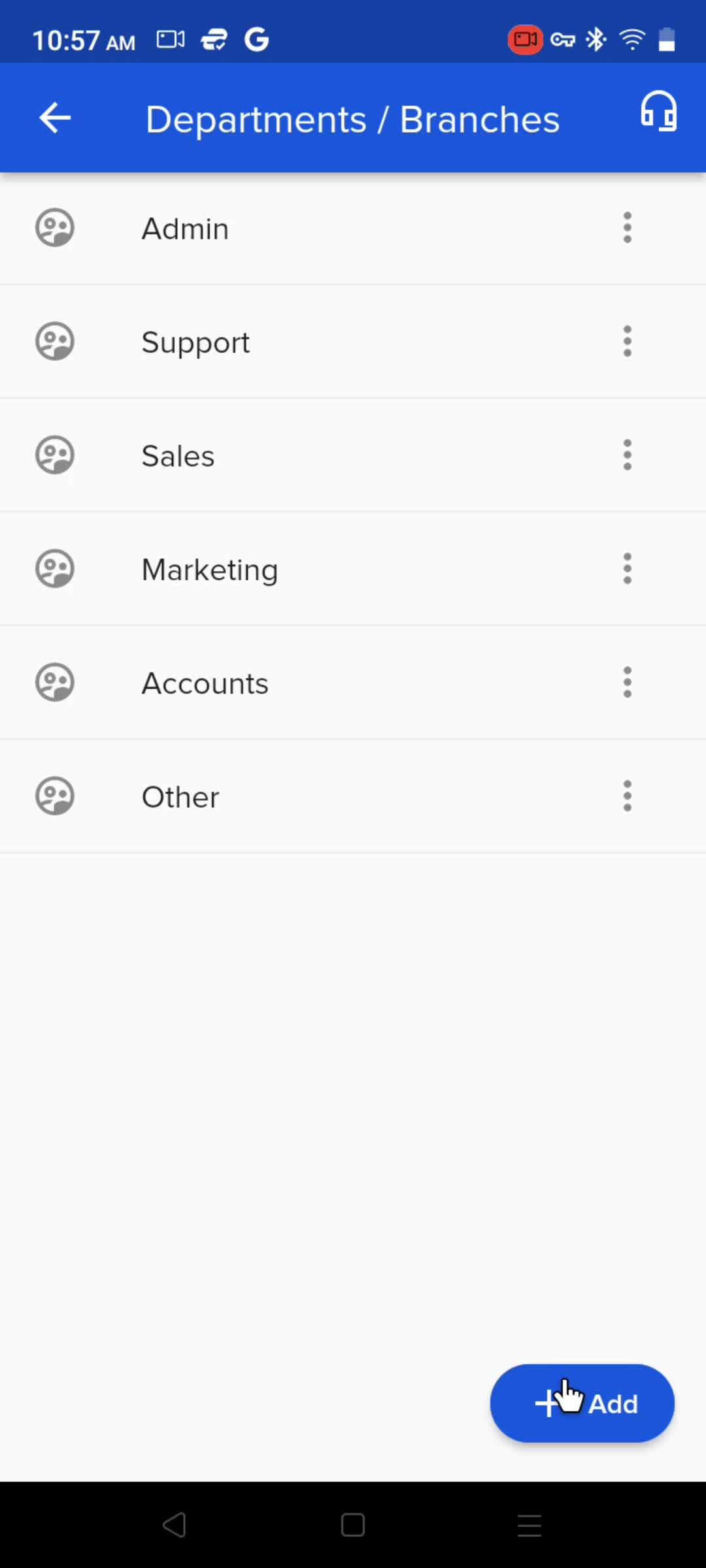
Task: Click the Admin department group icon
Action: click(54, 228)
